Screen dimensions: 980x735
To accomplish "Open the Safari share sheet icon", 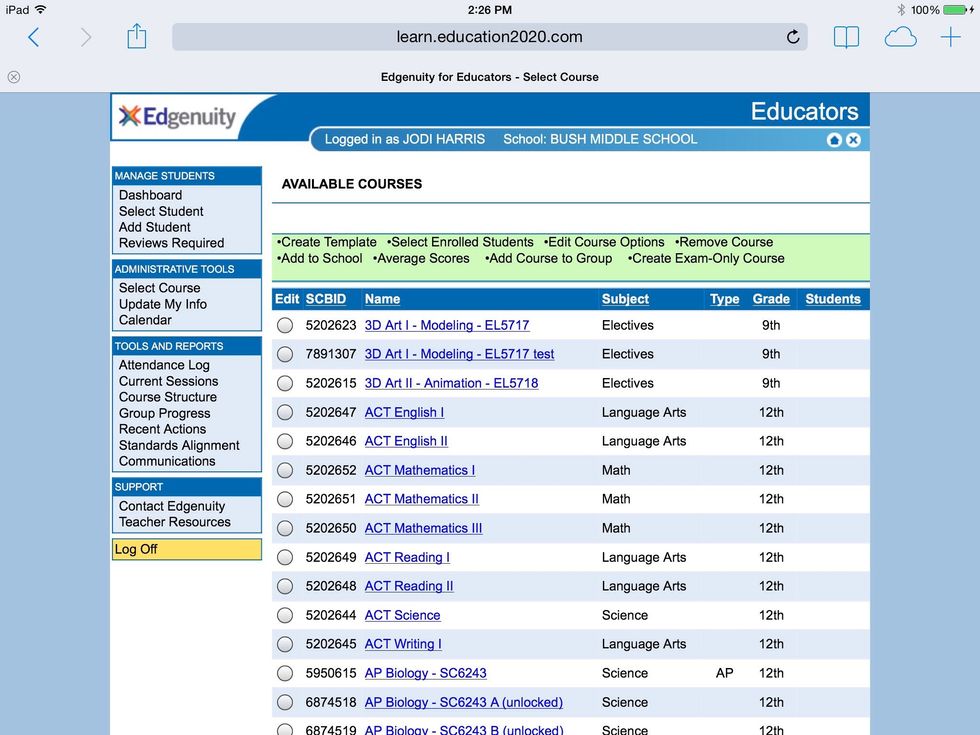I will (x=137, y=37).
